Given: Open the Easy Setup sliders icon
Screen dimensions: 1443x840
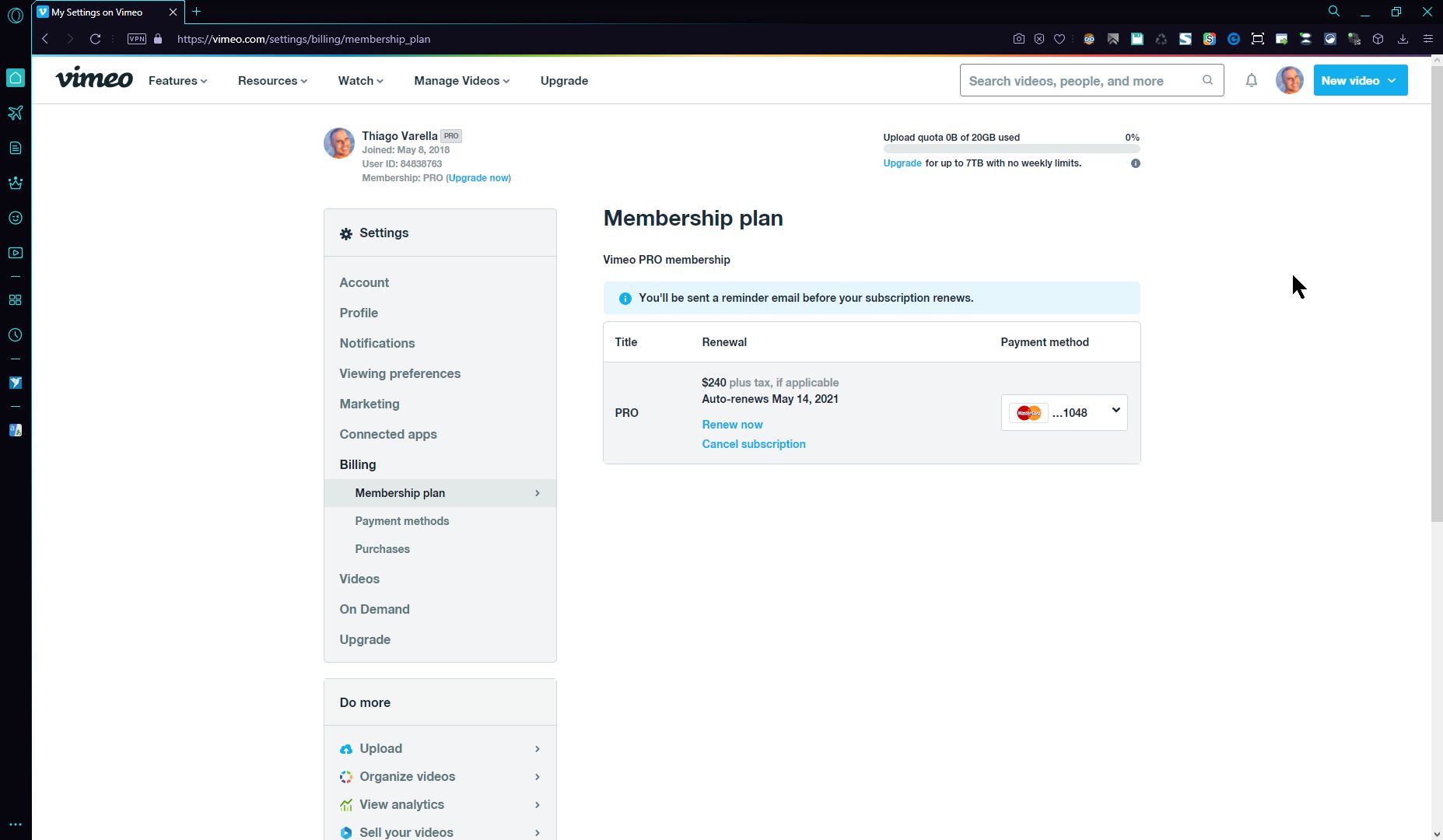Looking at the screenshot, I should point(1428,39).
